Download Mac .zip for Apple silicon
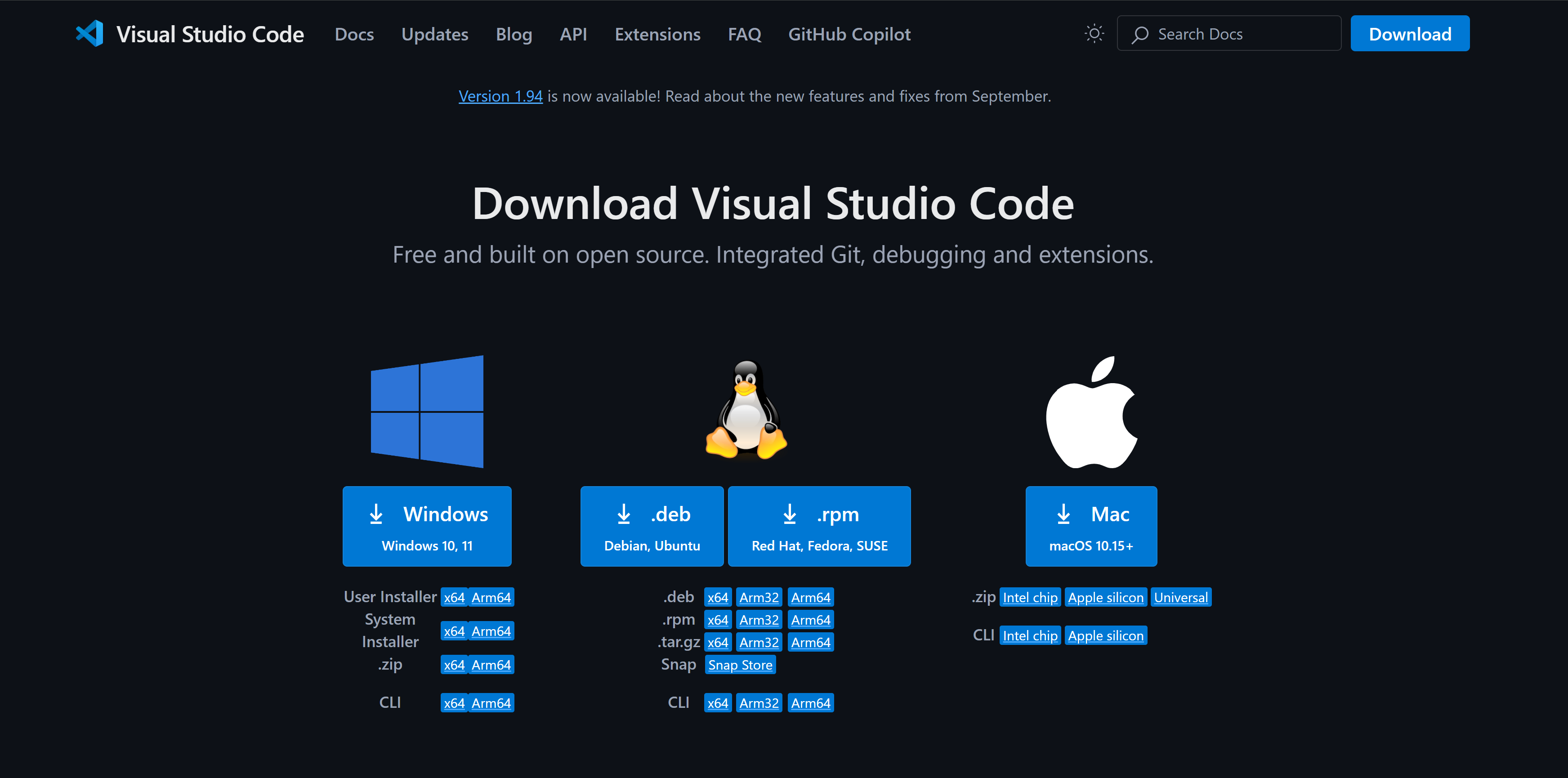Viewport: 1568px width, 778px height. coord(1105,597)
